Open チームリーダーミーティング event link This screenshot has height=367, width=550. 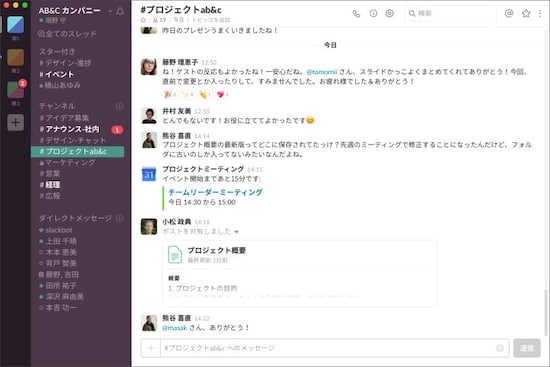pos(215,192)
